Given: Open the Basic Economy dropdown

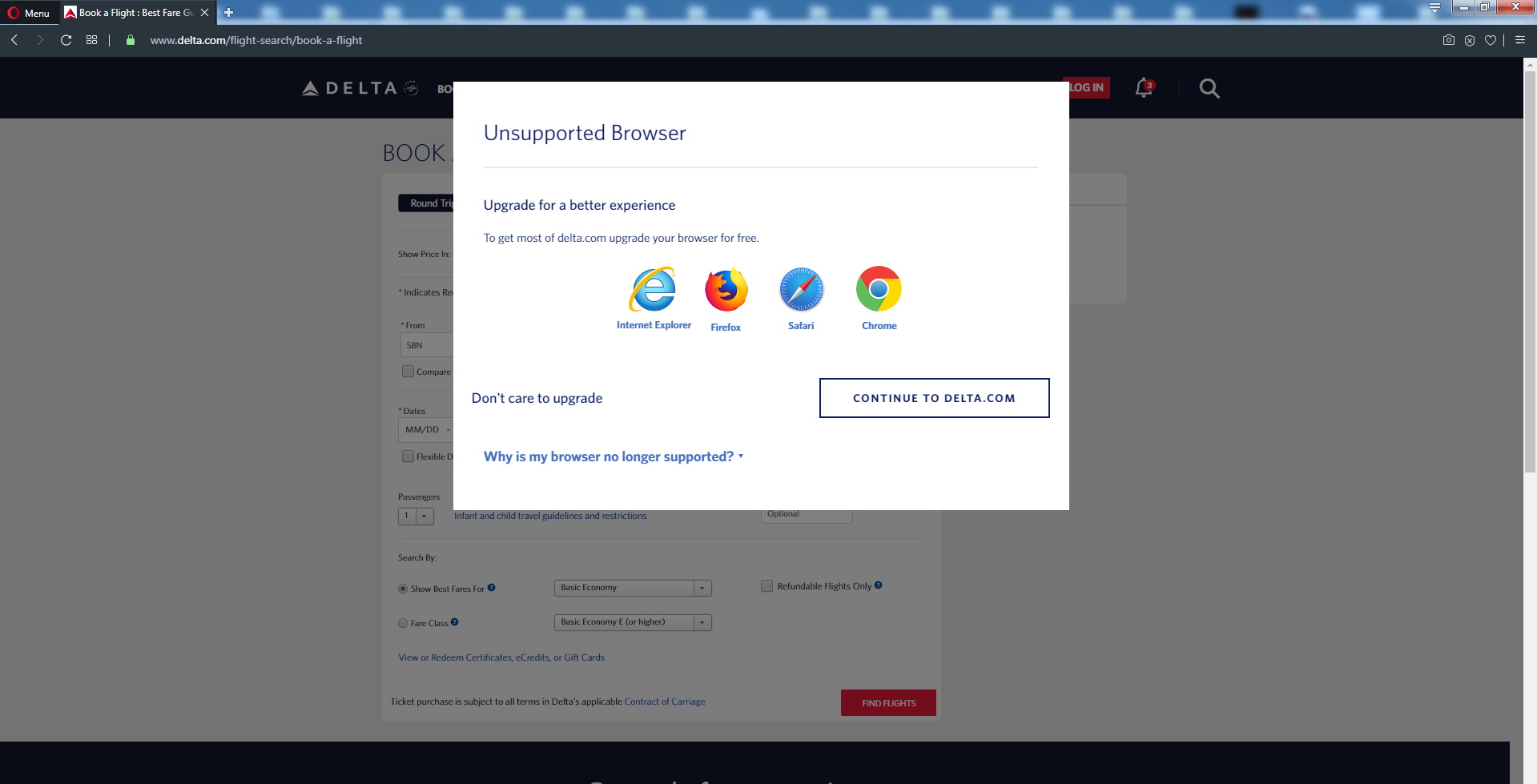Looking at the screenshot, I should click(633, 588).
